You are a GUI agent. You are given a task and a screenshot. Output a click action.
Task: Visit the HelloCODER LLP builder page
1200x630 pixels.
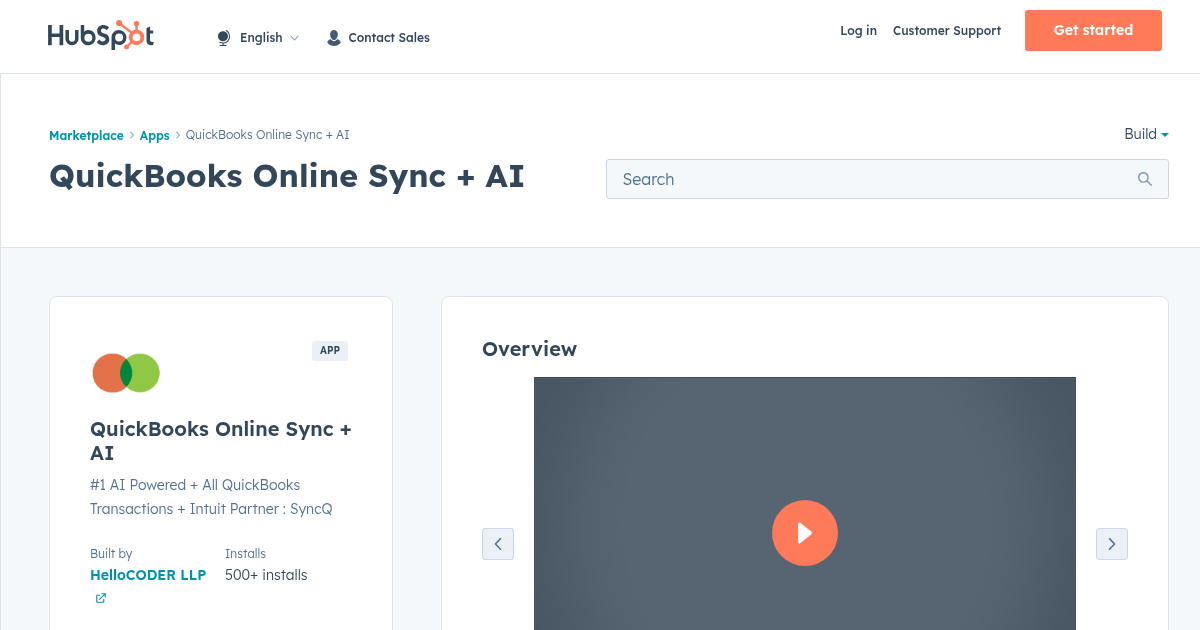point(148,575)
